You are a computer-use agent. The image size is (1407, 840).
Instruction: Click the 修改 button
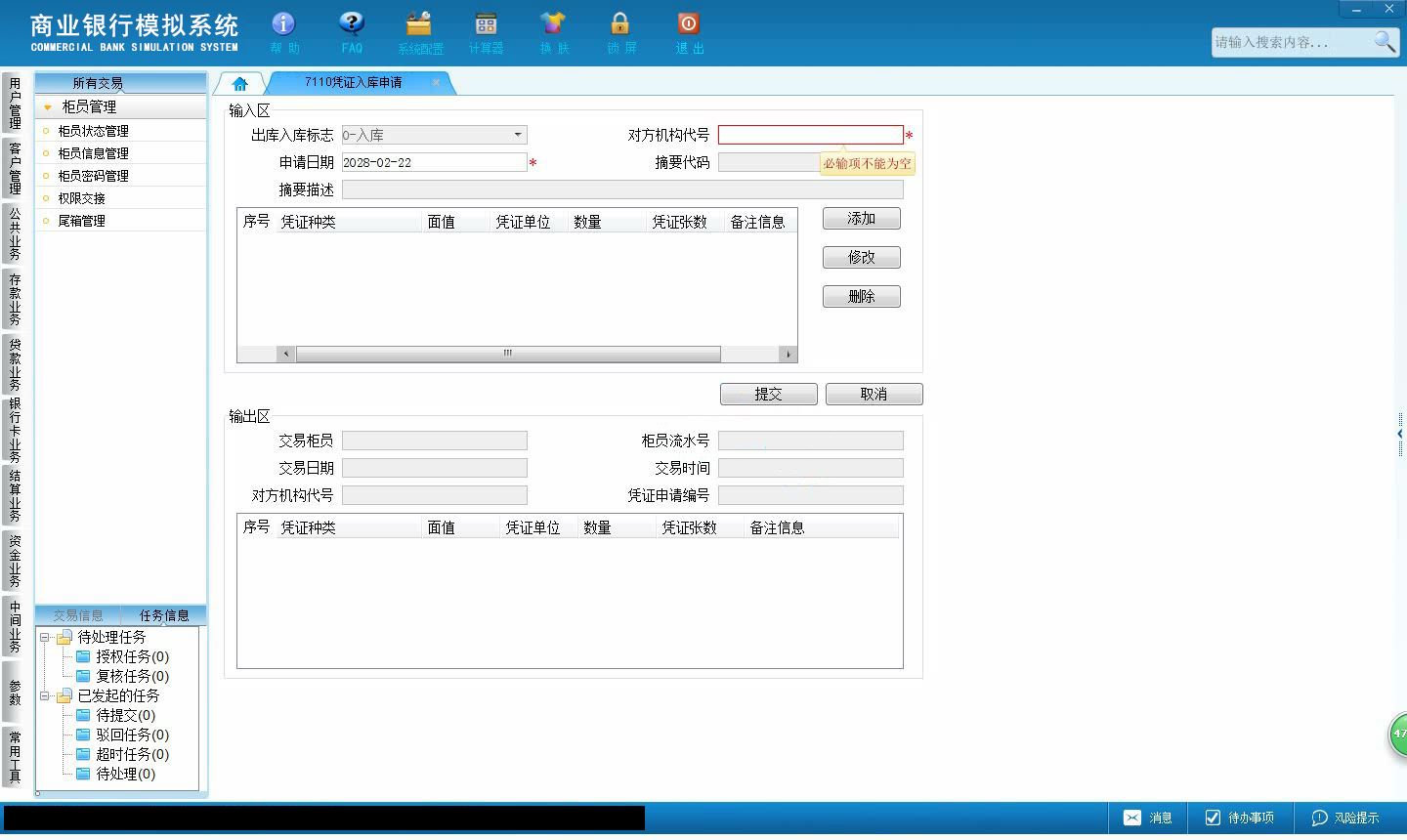pyautogui.click(x=862, y=258)
